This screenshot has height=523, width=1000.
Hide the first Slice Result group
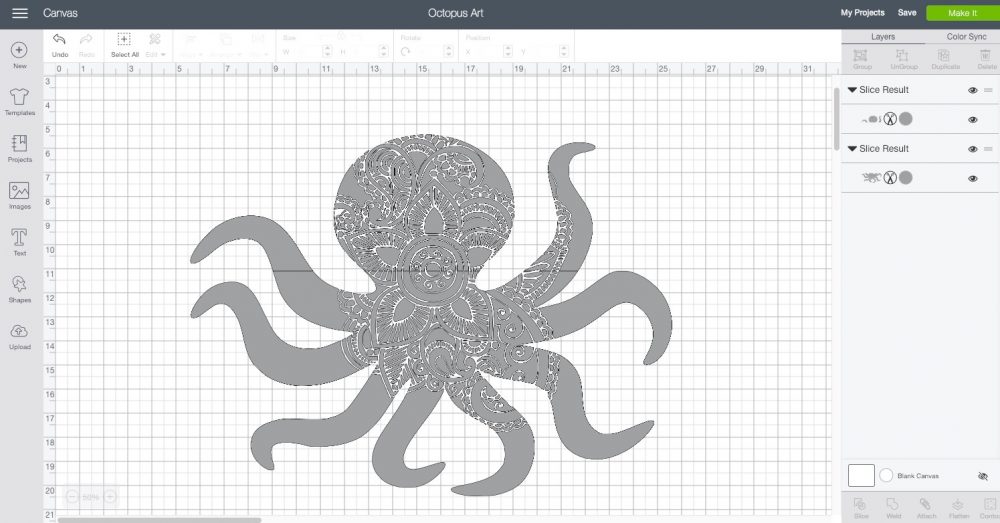pos(973,91)
